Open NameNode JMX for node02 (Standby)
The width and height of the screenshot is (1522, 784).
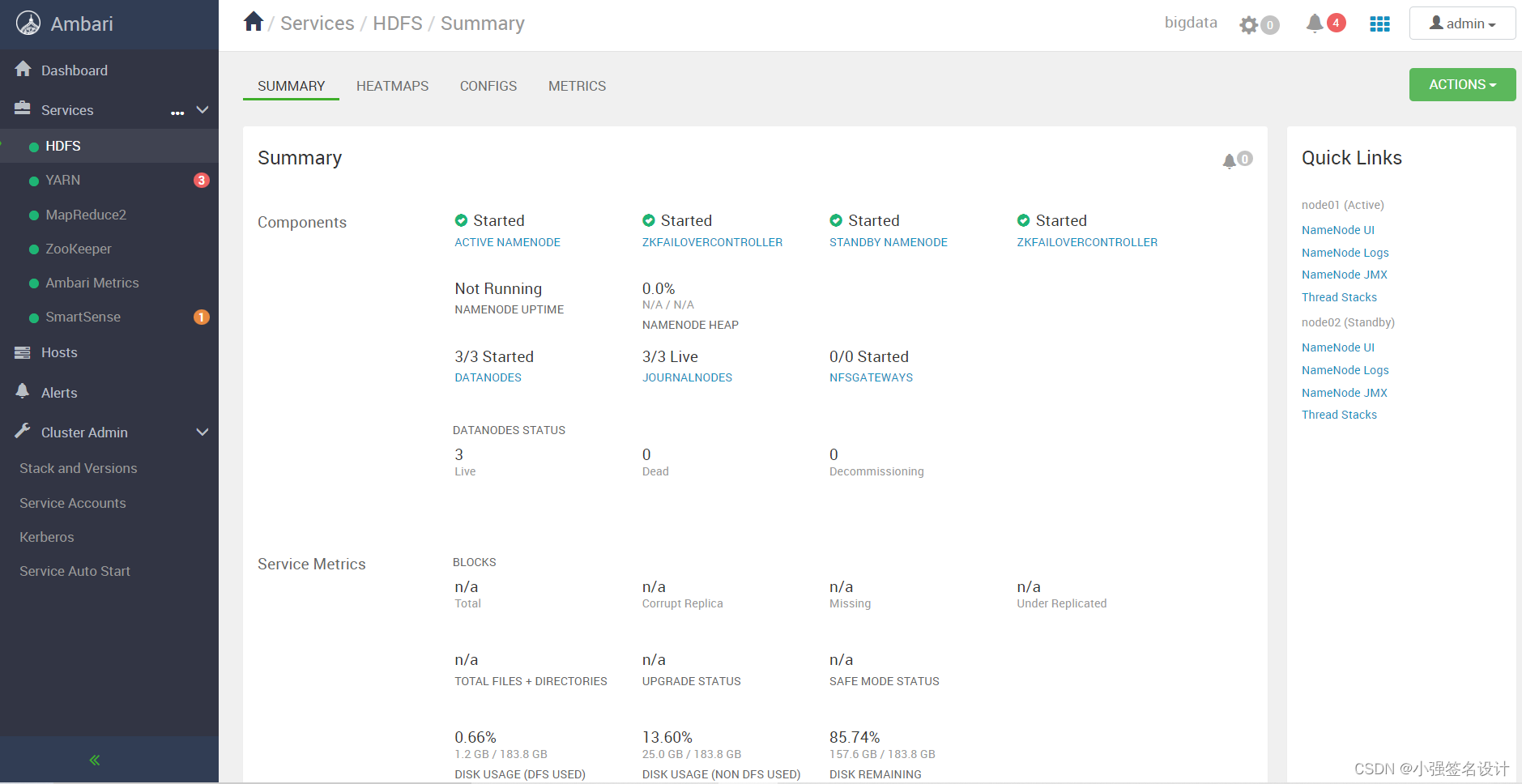(x=1345, y=393)
